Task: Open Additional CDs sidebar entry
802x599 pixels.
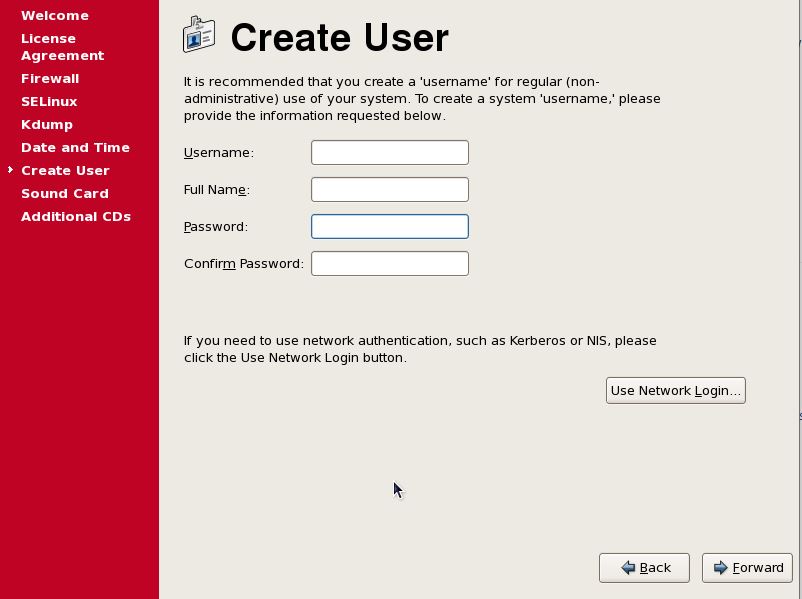Action: click(x=76, y=216)
